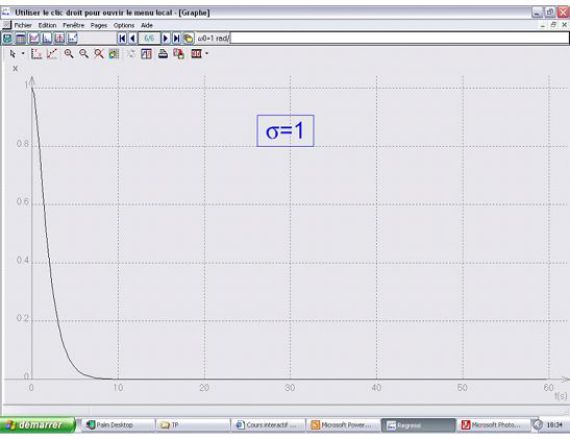Image resolution: width=570 pixels, height=439 pixels.
Task: Open the Options menu
Action: pos(124,25)
